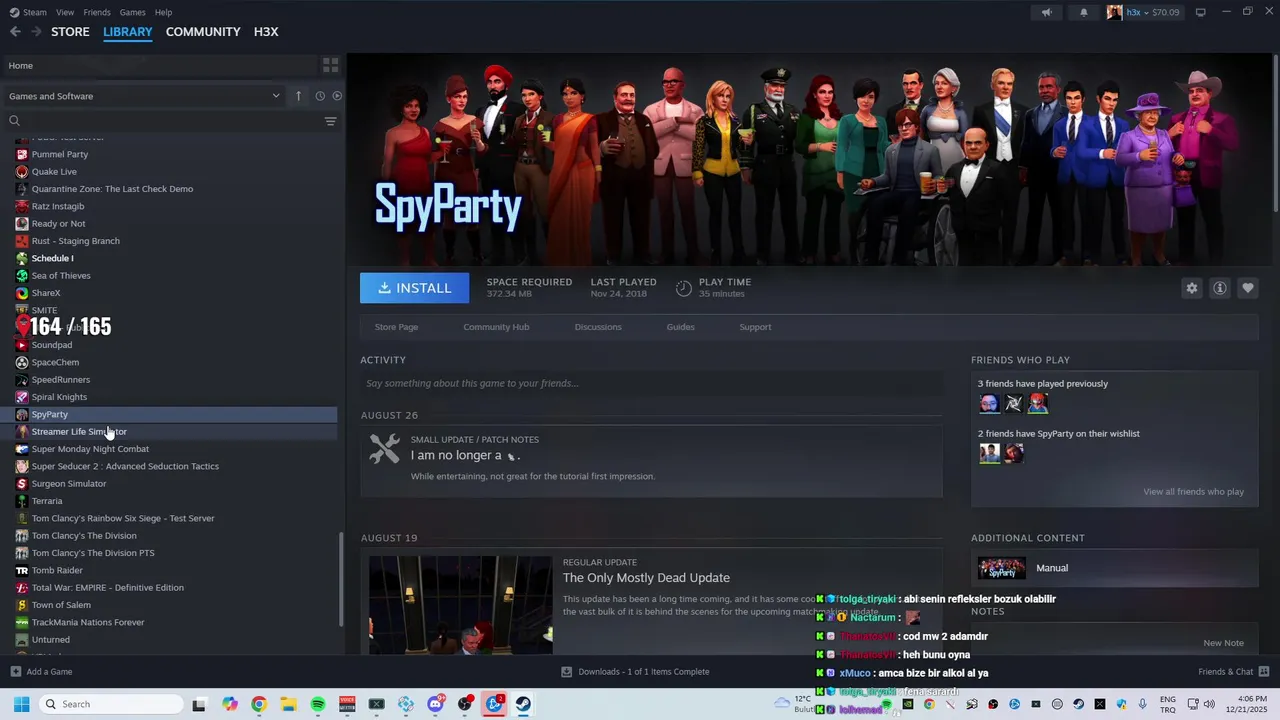Open SpyParty manage settings gear
The width and height of the screenshot is (1280, 720).
click(x=1191, y=288)
